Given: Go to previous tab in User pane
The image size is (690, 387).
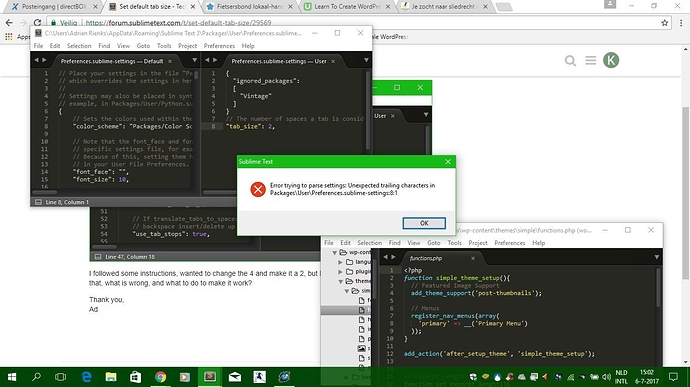Looking at the screenshot, I should click(x=207, y=60).
